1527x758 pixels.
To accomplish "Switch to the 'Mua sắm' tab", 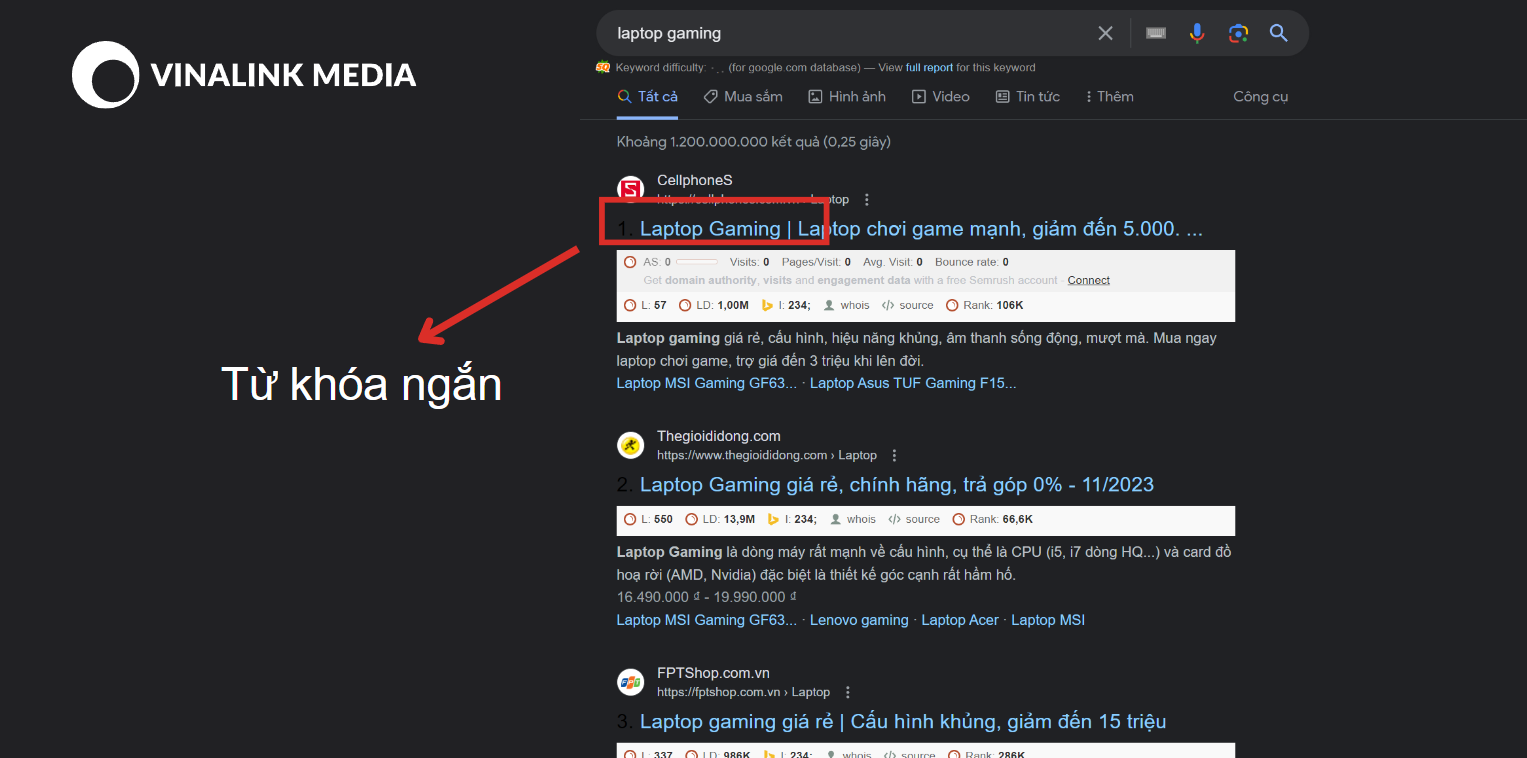I will click(743, 96).
